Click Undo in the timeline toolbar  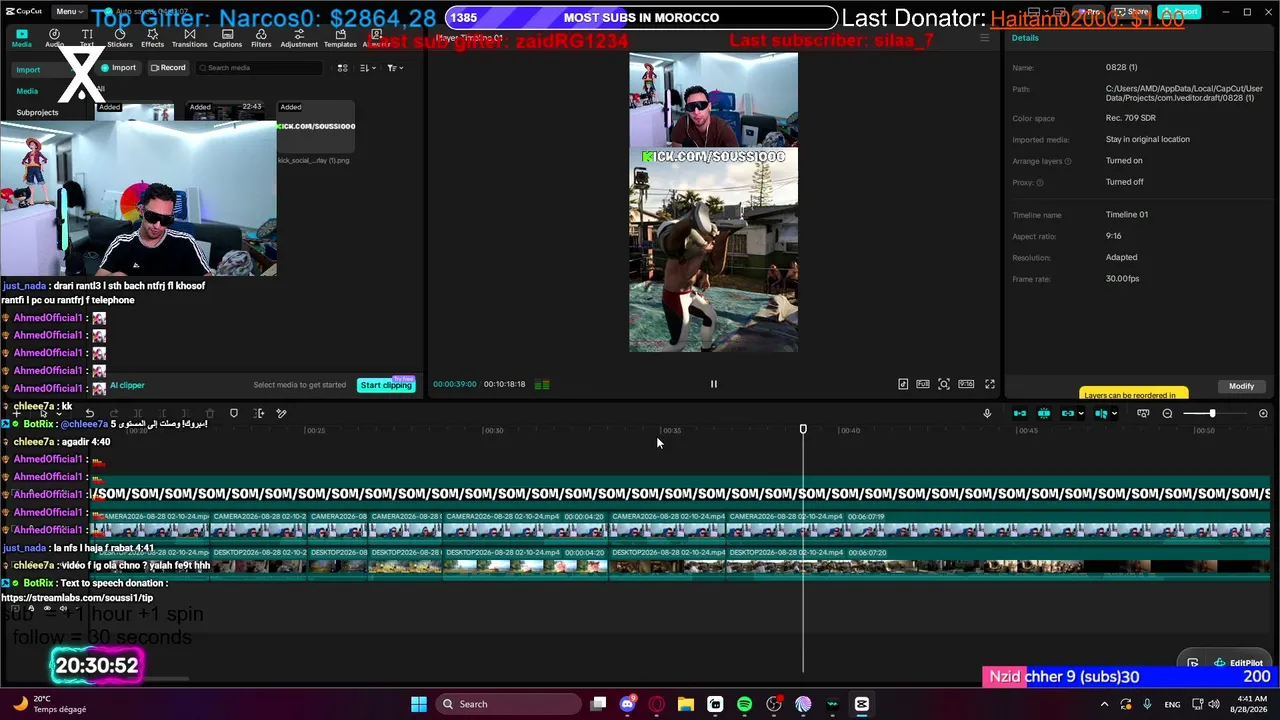tap(90, 413)
